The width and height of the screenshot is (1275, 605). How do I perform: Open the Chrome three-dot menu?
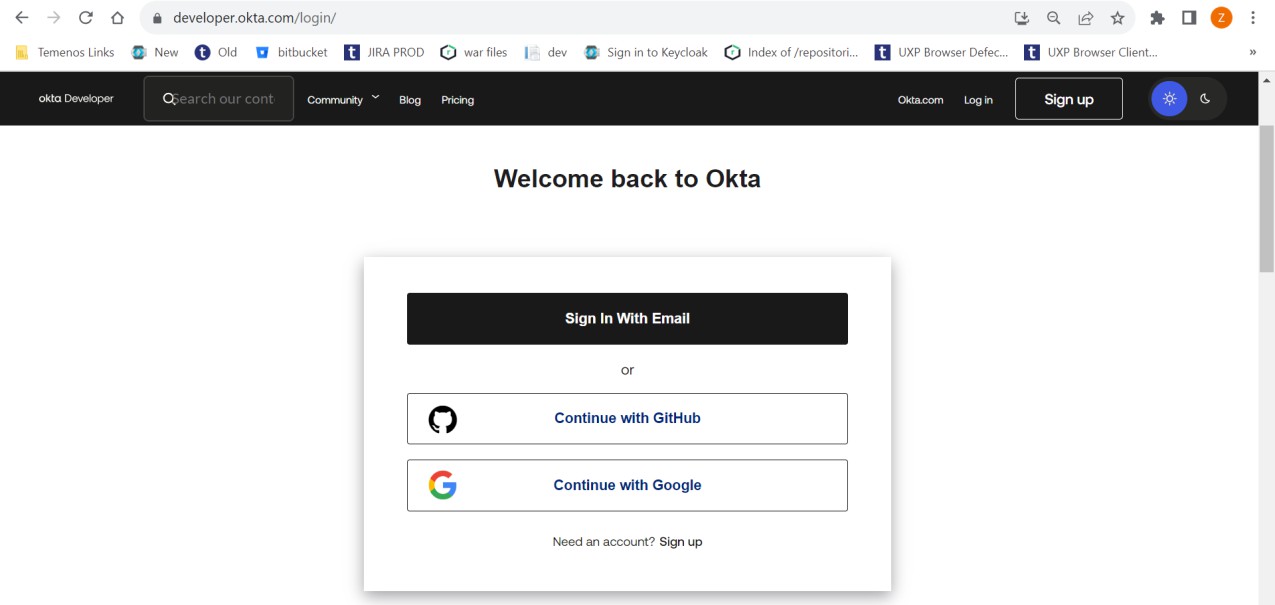1253,18
